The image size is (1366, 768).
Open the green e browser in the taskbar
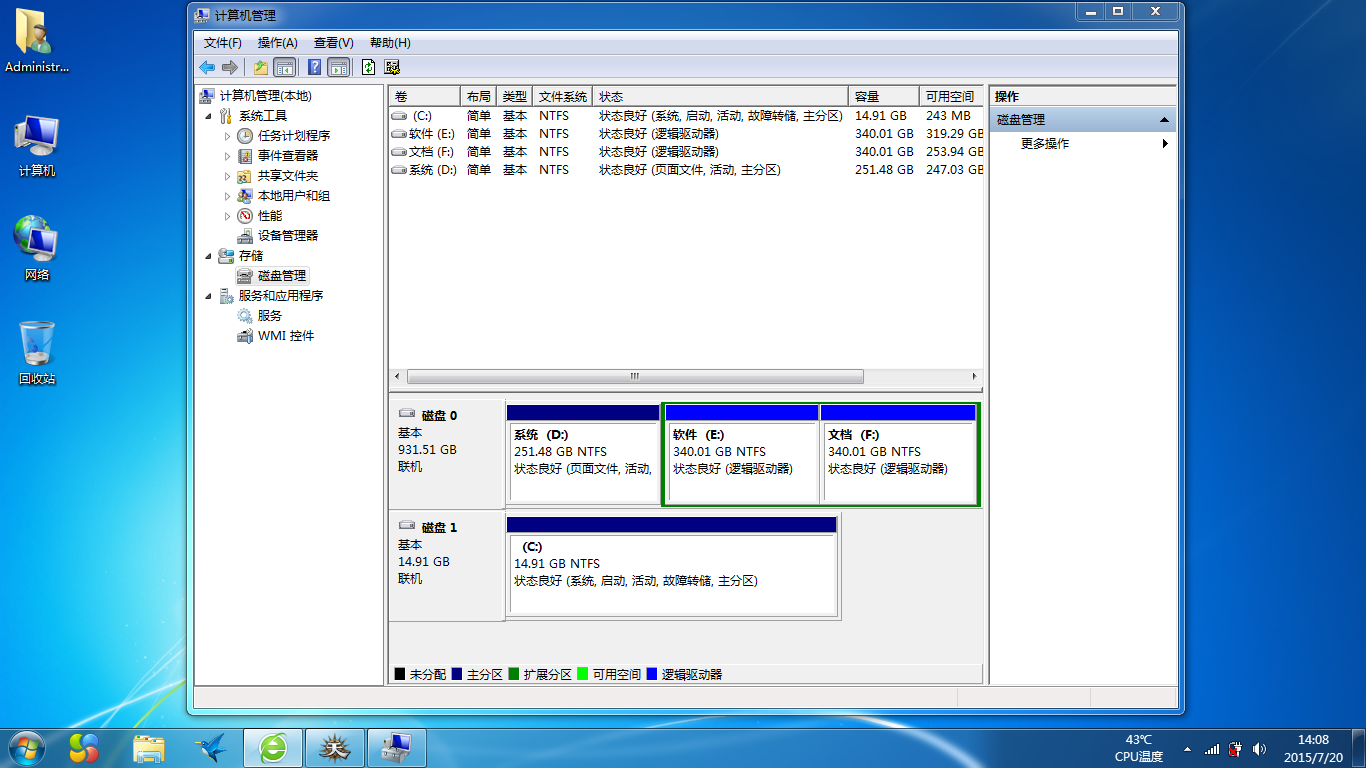pos(272,748)
